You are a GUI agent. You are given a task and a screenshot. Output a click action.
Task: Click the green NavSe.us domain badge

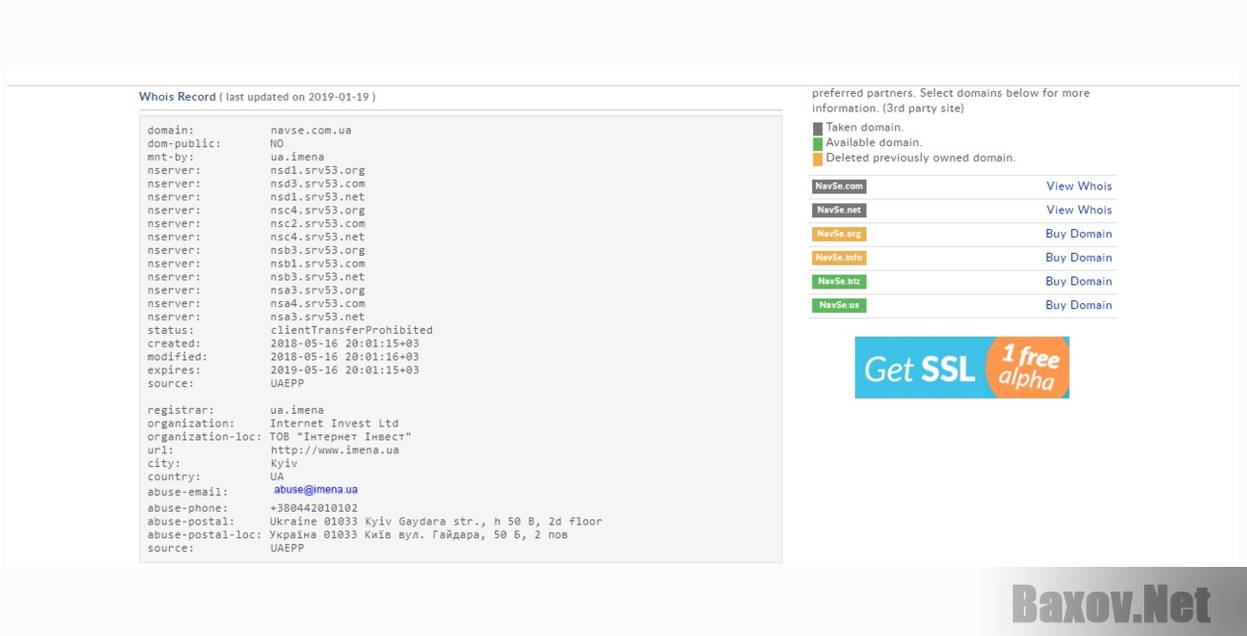[839, 306]
